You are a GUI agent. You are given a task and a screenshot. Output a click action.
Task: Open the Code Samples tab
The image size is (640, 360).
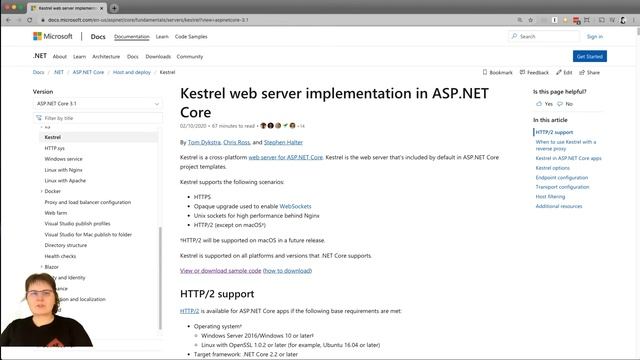[191, 37]
